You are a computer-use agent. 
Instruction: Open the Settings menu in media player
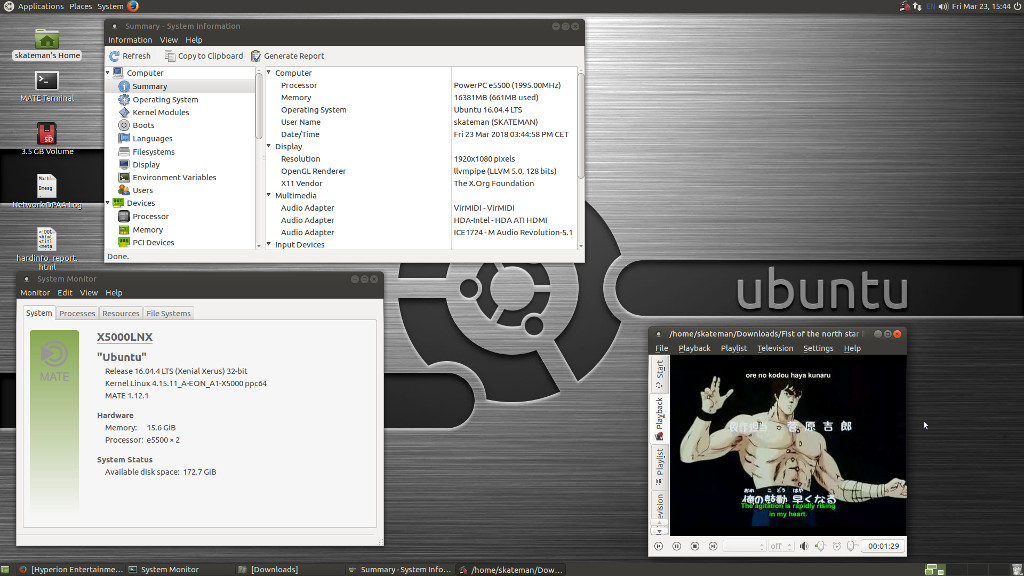pos(818,348)
